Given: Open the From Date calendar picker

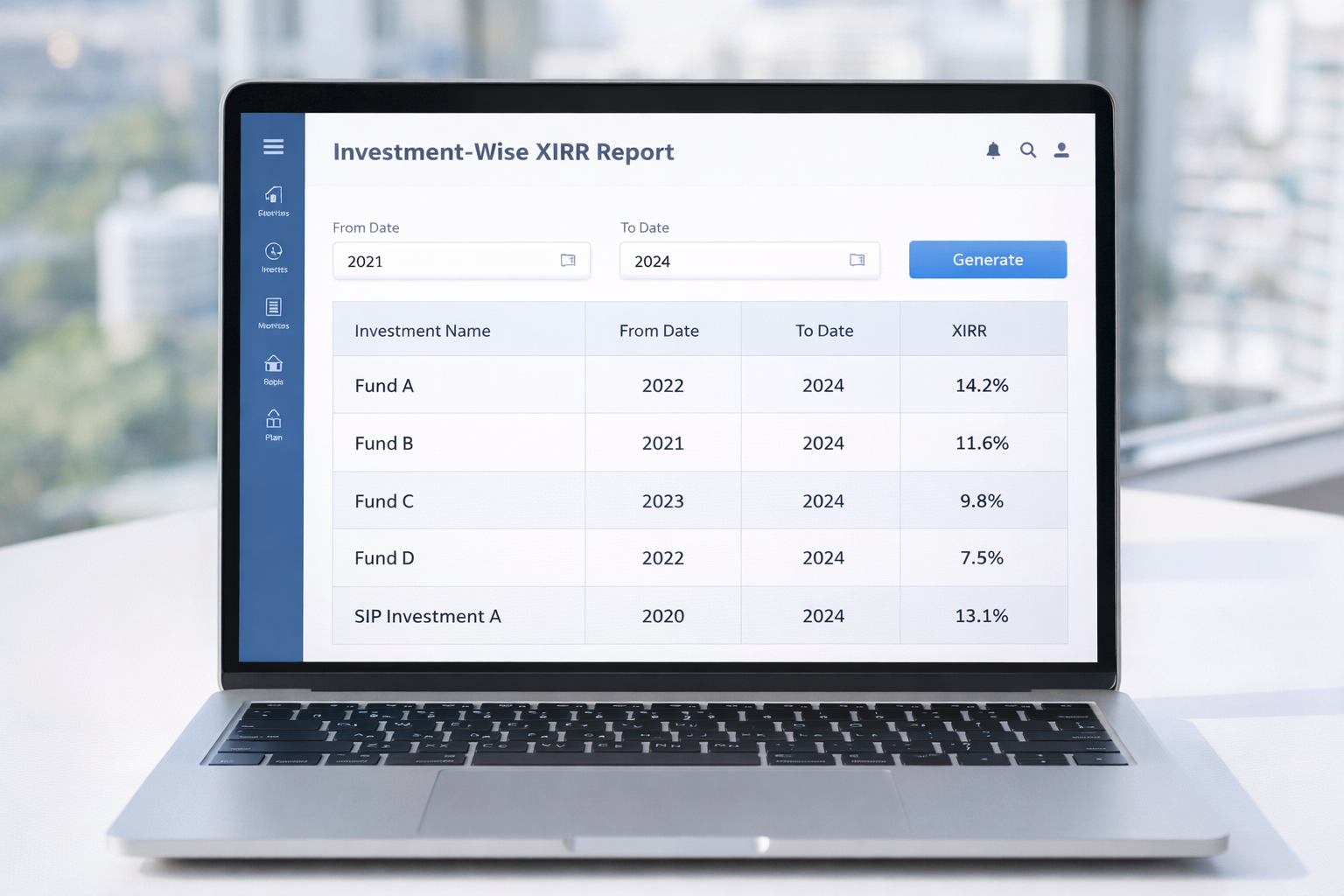Looking at the screenshot, I should (x=568, y=260).
